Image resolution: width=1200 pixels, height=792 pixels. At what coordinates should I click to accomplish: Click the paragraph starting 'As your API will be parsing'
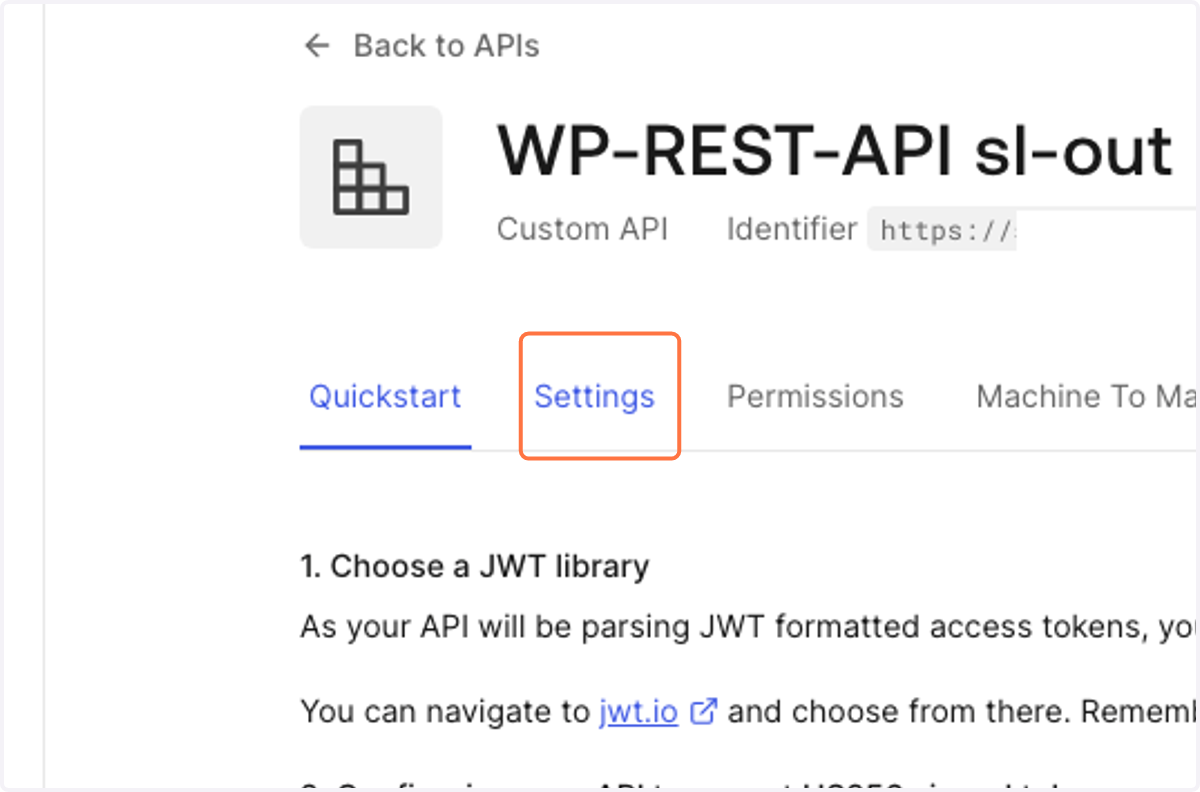(x=749, y=628)
